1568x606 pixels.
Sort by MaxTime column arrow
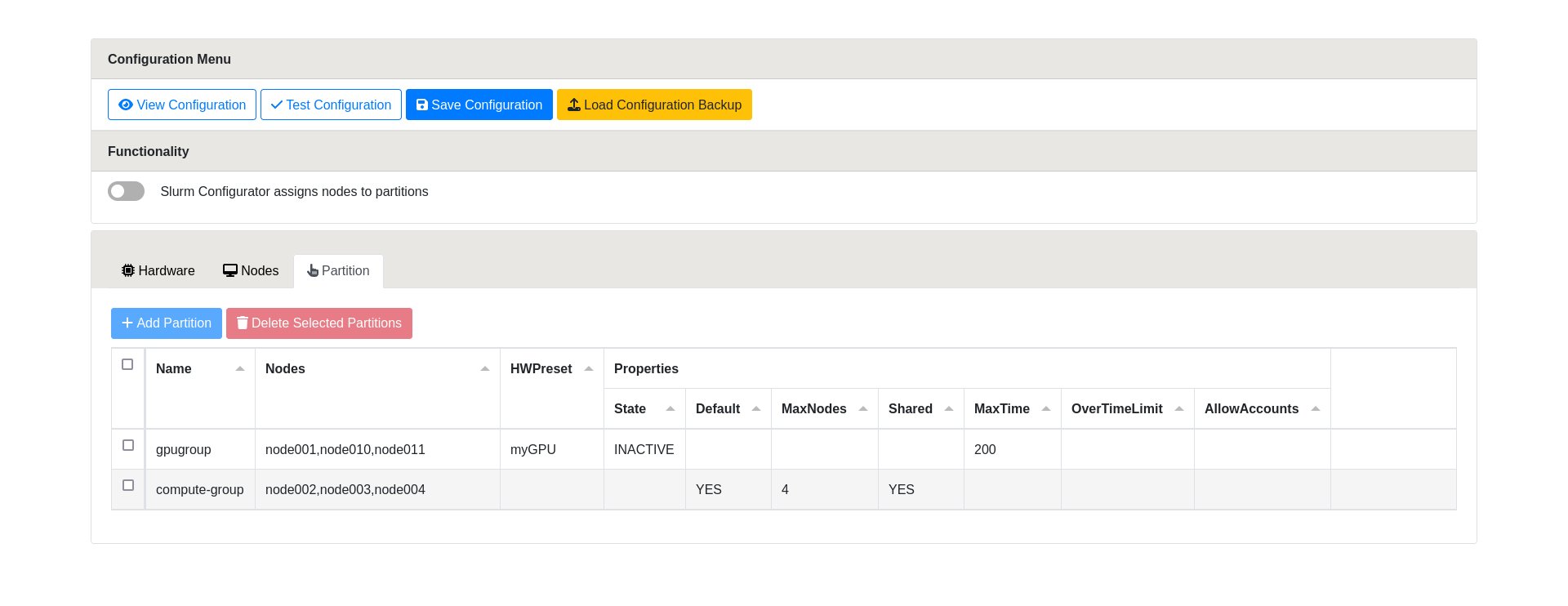pyautogui.click(x=1046, y=409)
